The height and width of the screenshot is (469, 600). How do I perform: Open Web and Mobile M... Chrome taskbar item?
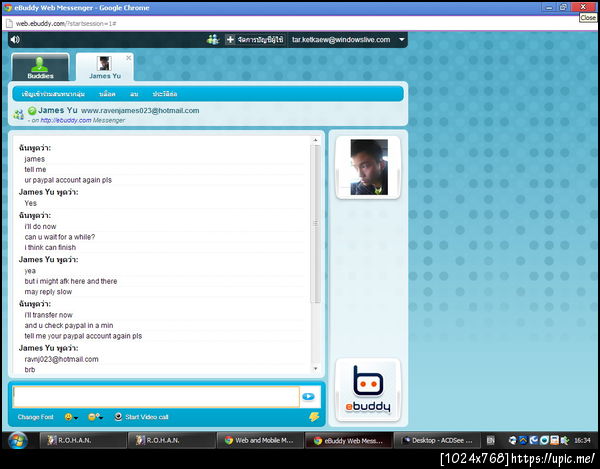[260, 440]
